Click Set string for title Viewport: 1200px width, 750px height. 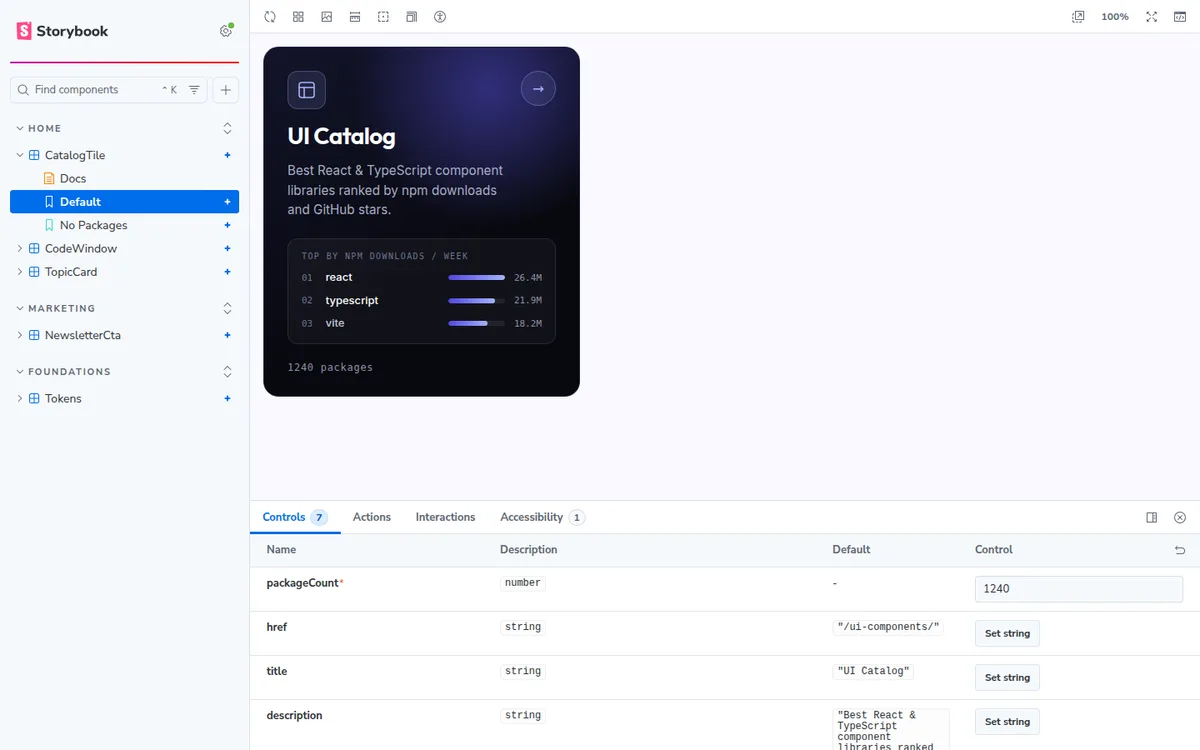point(1007,677)
